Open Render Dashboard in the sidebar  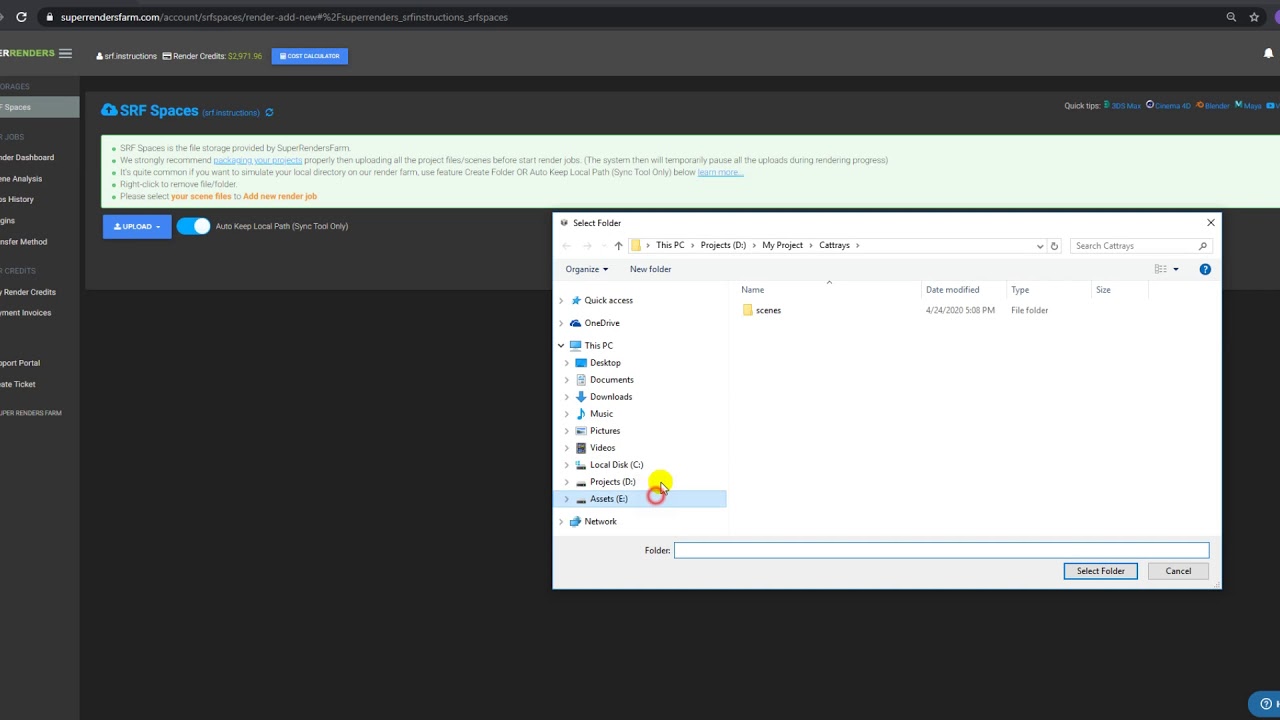point(27,158)
